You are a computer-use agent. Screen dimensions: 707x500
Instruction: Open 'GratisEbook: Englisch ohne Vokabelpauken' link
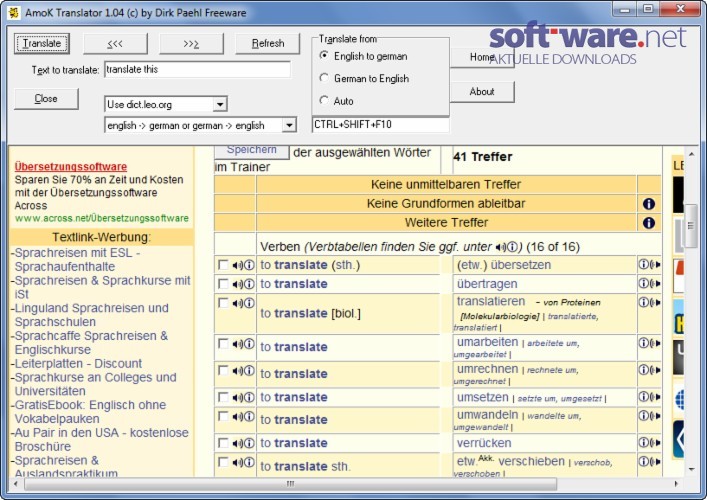pyautogui.click(x=90, y=412)
